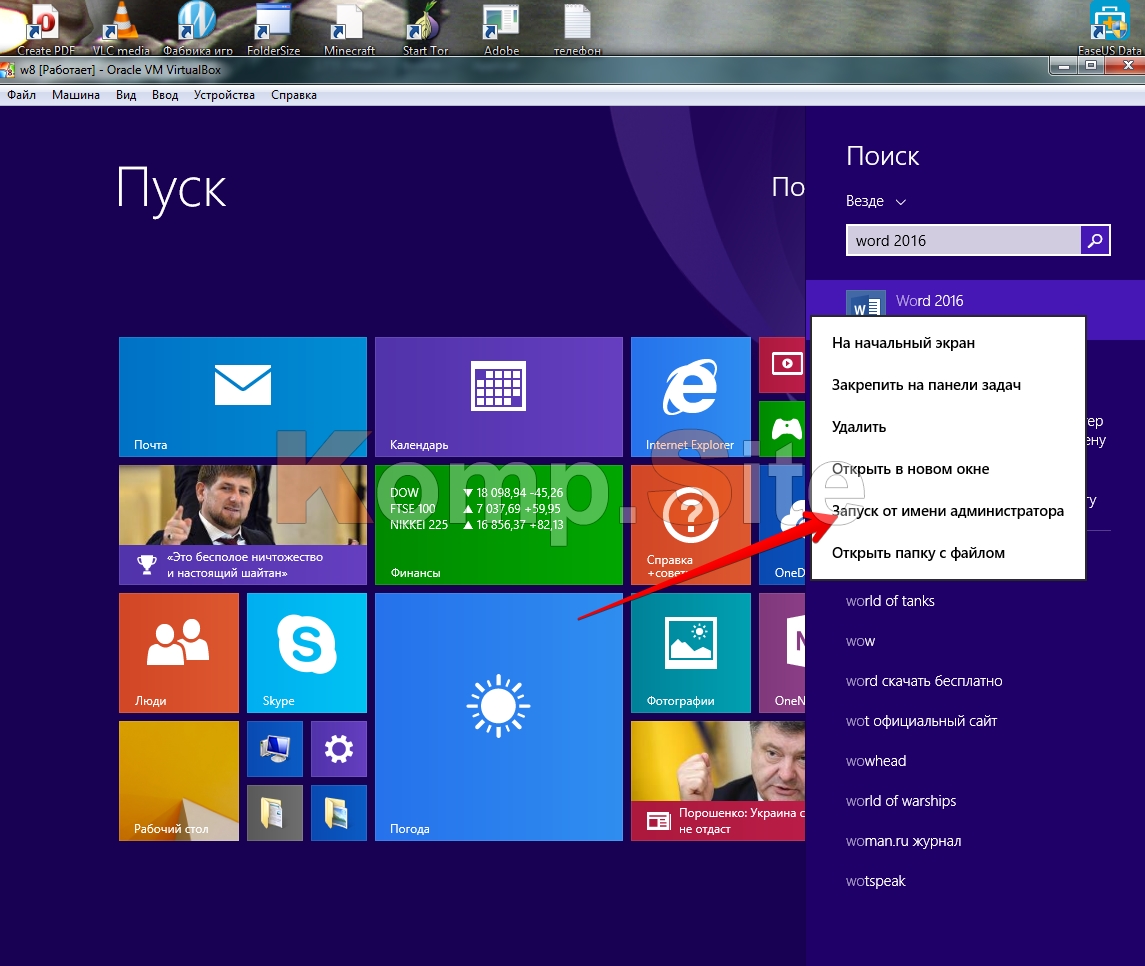Open the Kadyrov news headline tile
The width and height of the screenshot is (1145, 966).
[x=242, y=524]
